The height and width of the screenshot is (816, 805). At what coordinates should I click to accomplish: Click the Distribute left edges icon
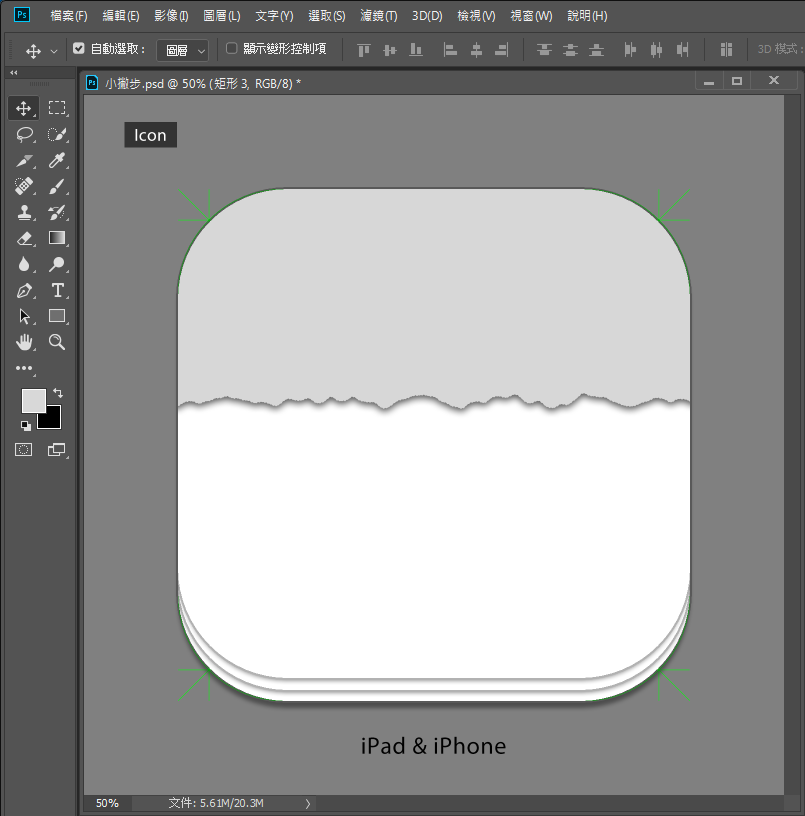630,50
